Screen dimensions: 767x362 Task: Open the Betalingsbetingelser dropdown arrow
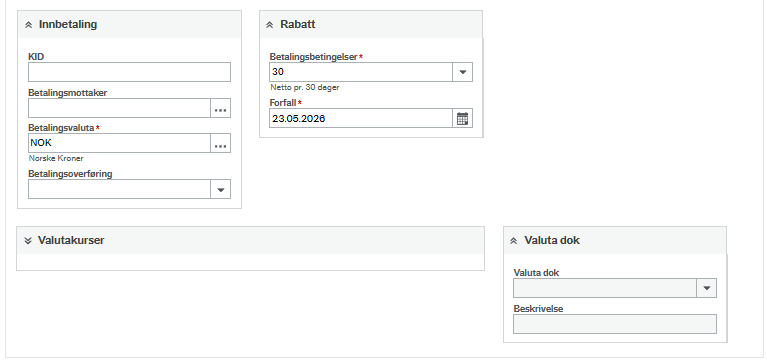coord(463,72)
